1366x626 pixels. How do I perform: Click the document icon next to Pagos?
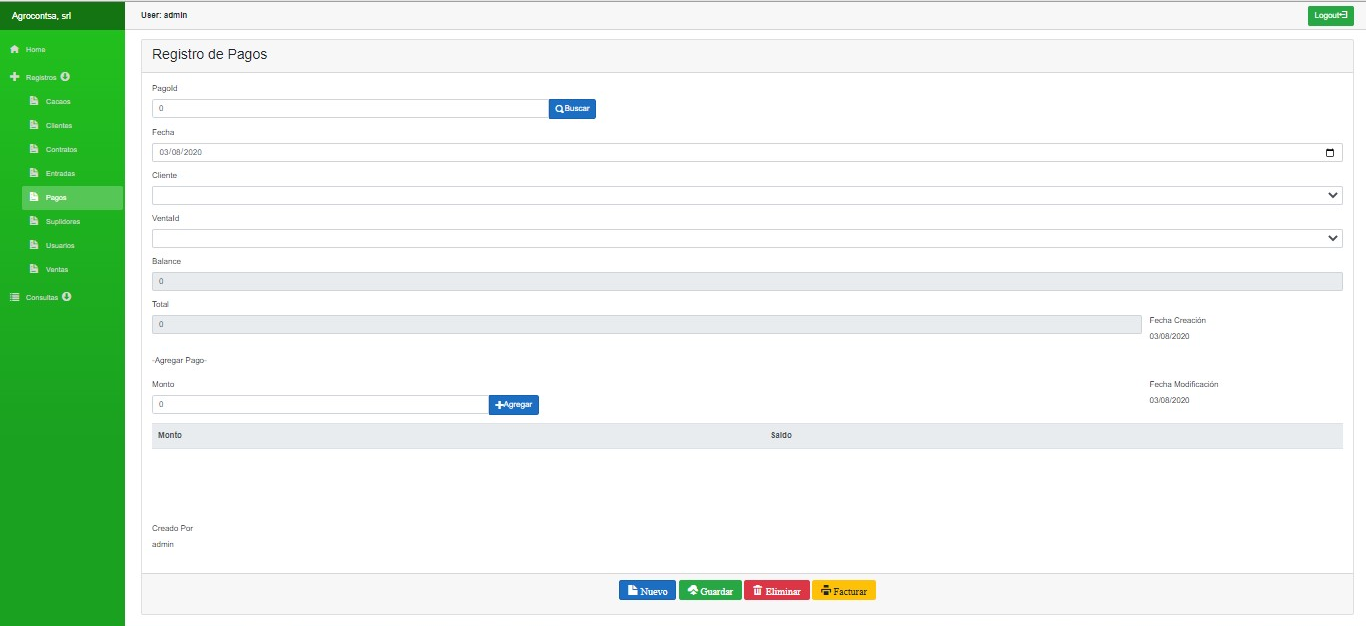point(34,197)
